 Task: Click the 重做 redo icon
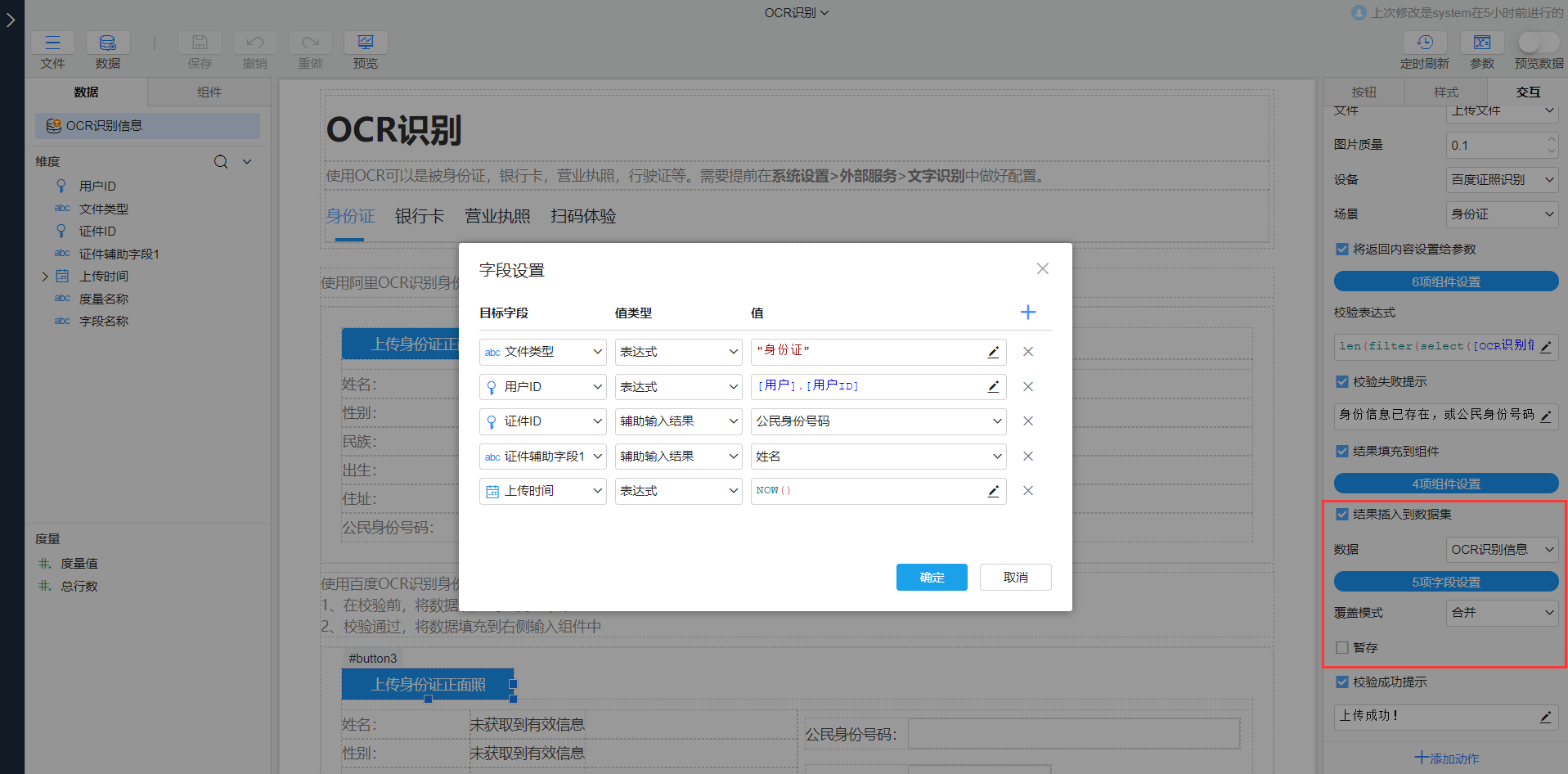click(x=309, y=43)
